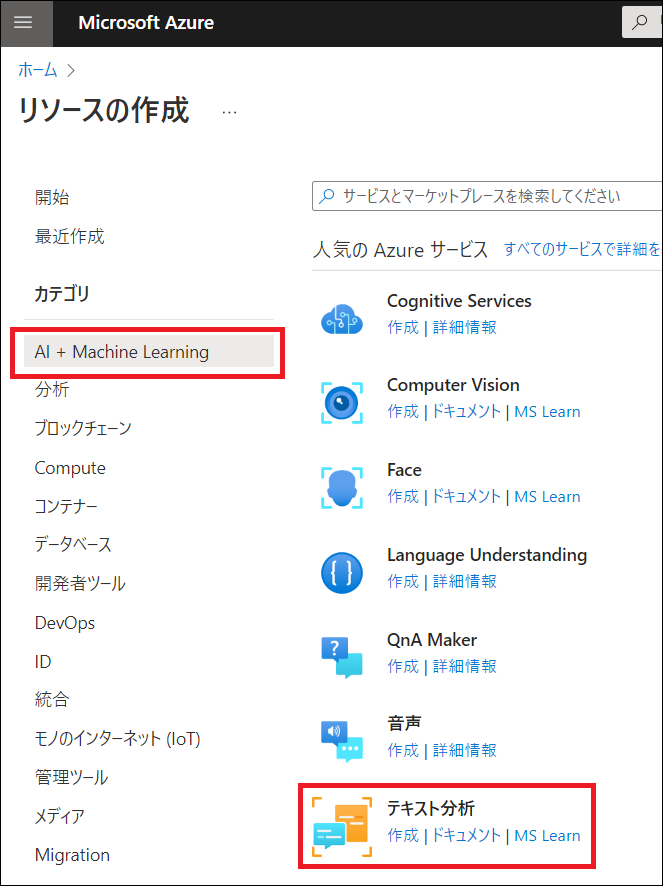Click the Face service icon
The height and width of the screenshot is (886, 663).
pos(341,488)
